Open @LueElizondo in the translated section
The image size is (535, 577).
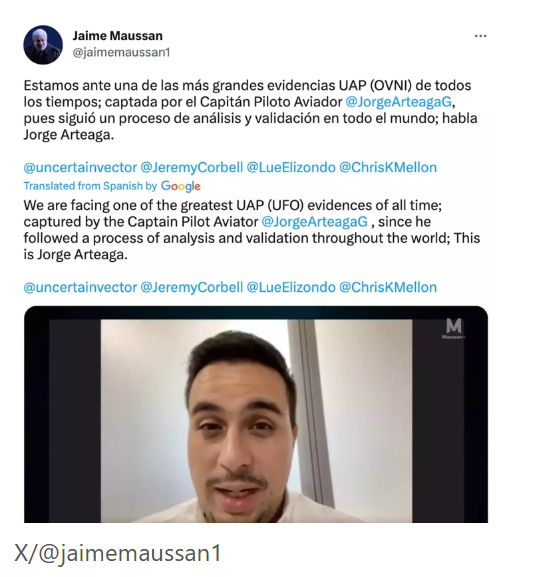click(291, 287)
